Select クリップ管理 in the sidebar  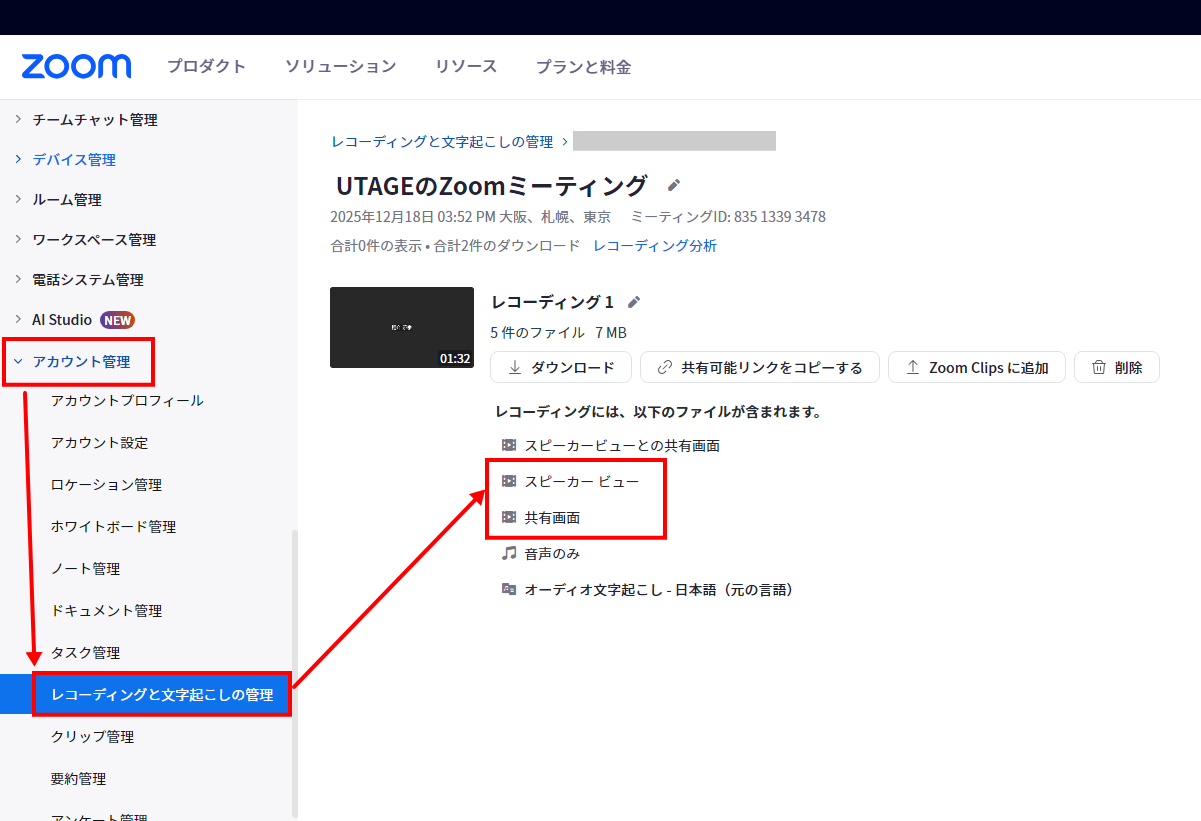click(92, 737)
